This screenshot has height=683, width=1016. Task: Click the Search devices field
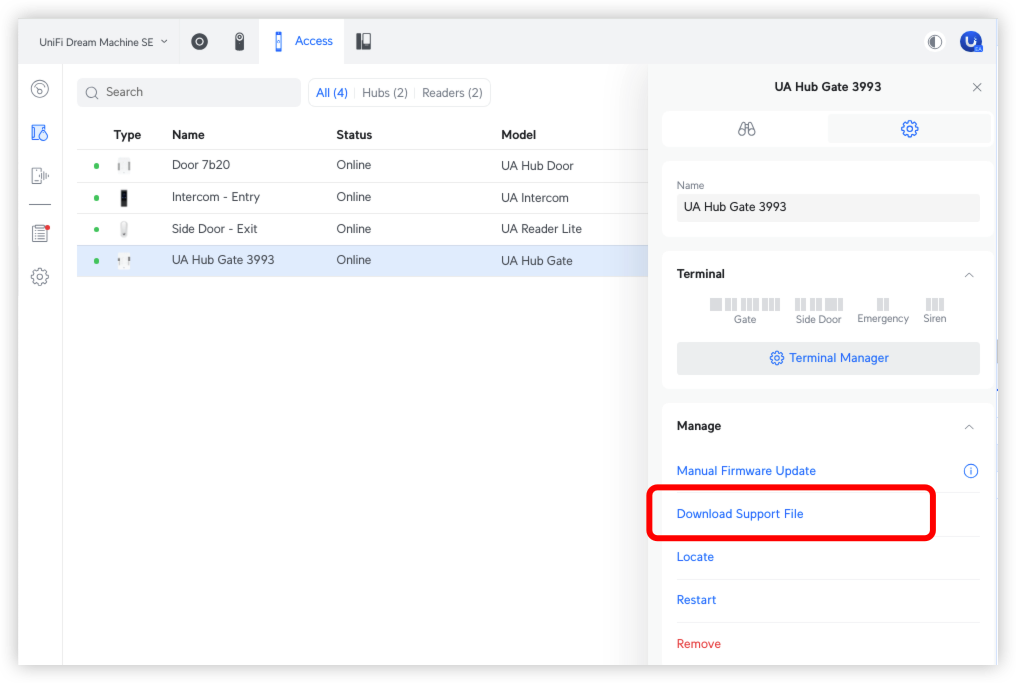[x=190, y=92]
